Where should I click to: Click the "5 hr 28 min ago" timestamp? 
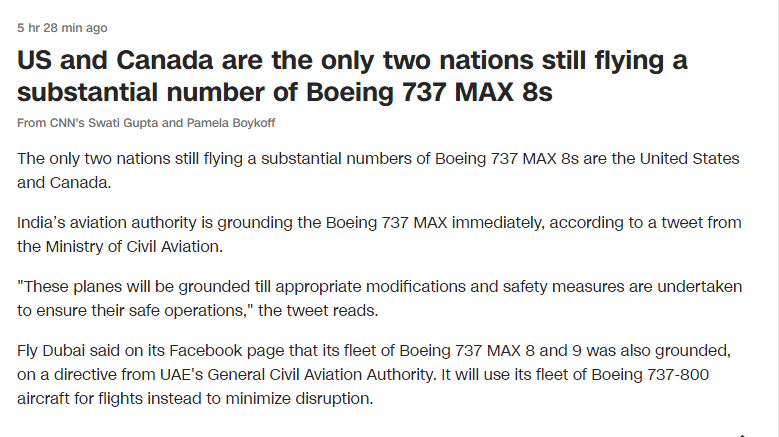click(x=62, y=28)
